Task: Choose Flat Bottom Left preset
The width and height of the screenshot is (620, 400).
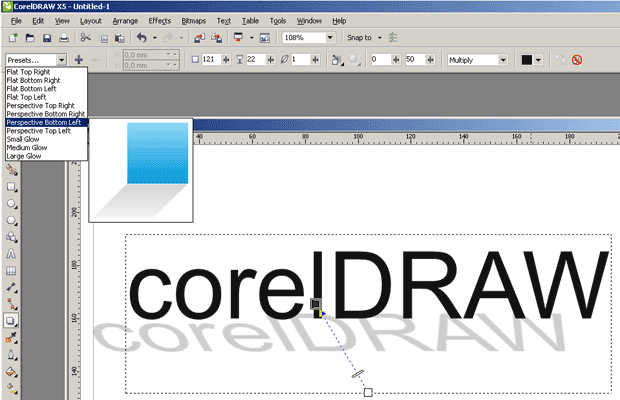Action: (x=46, y=89)
